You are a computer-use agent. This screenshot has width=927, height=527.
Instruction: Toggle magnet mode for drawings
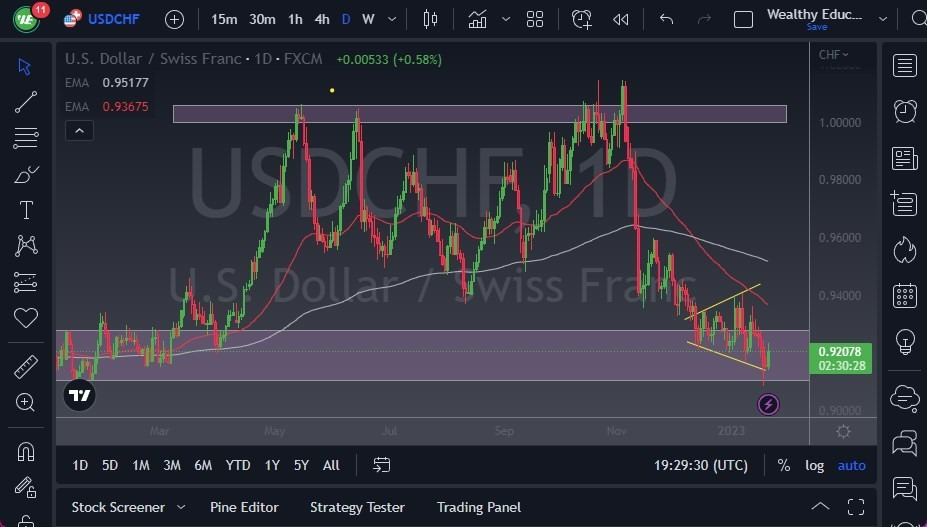tap(25, 452)
